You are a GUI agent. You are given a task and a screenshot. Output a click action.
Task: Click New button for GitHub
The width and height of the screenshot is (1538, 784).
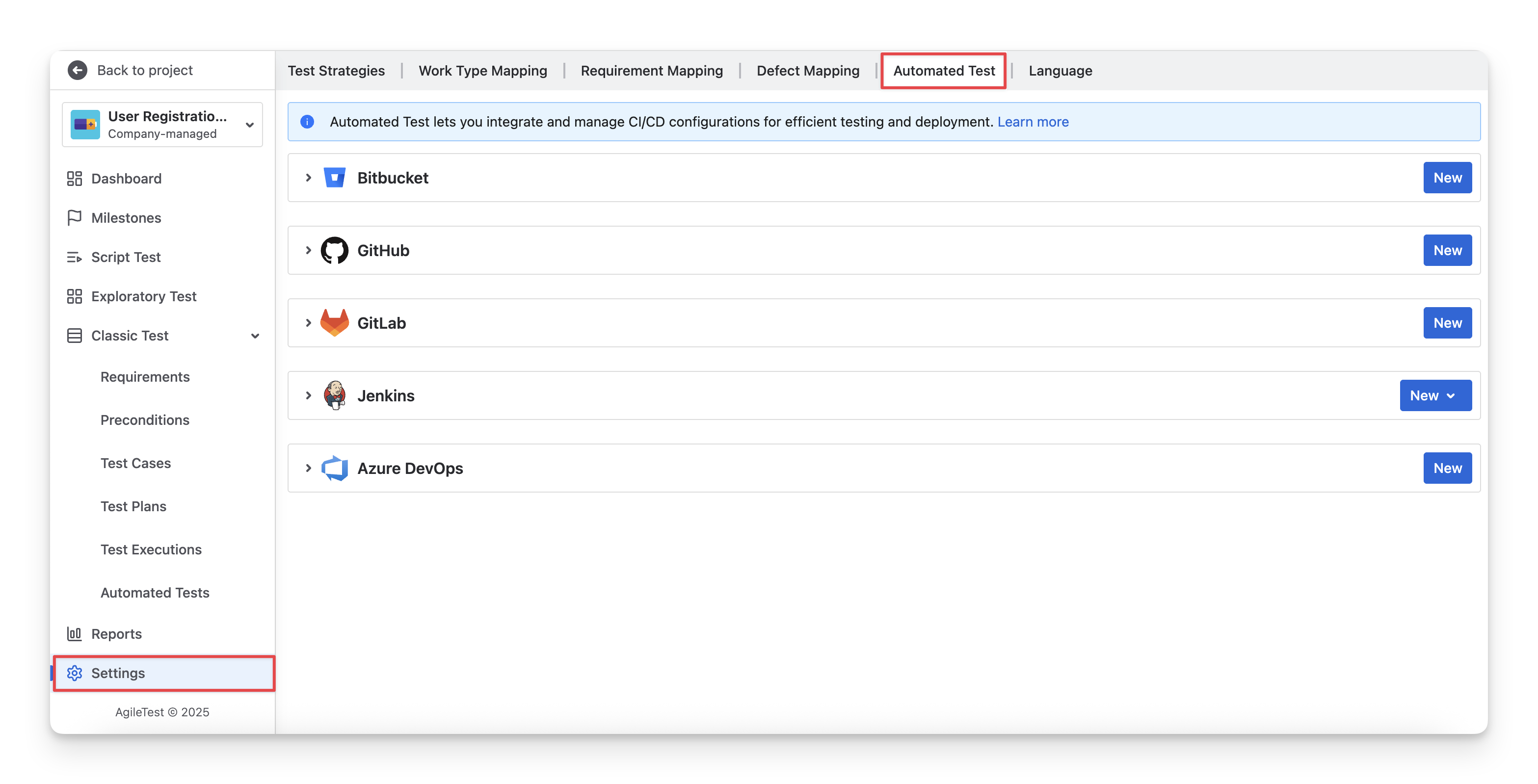pyautogui.click(x=1447, y=250)
